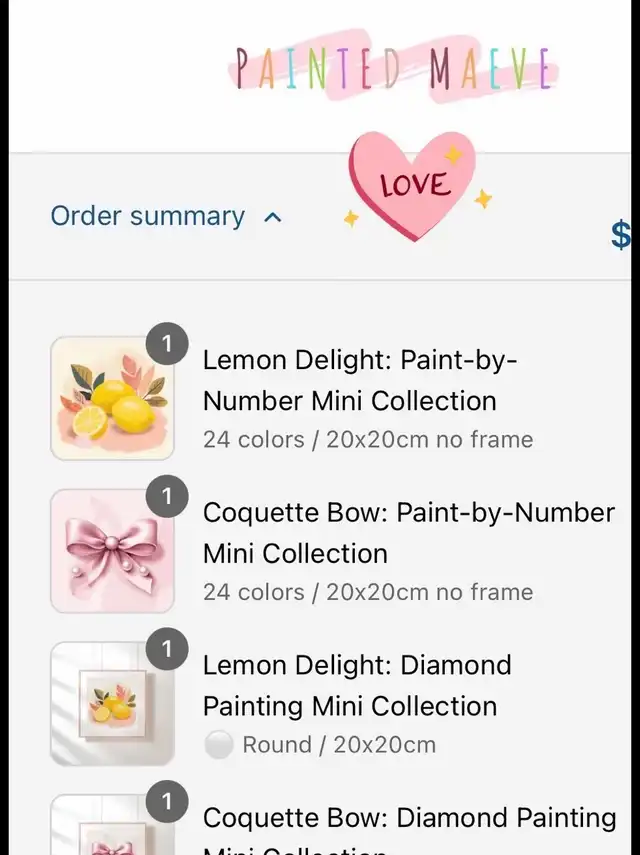Tap the white Round diamond shape icon
This screenshot has height=855, width=640.
click(218, 745)
